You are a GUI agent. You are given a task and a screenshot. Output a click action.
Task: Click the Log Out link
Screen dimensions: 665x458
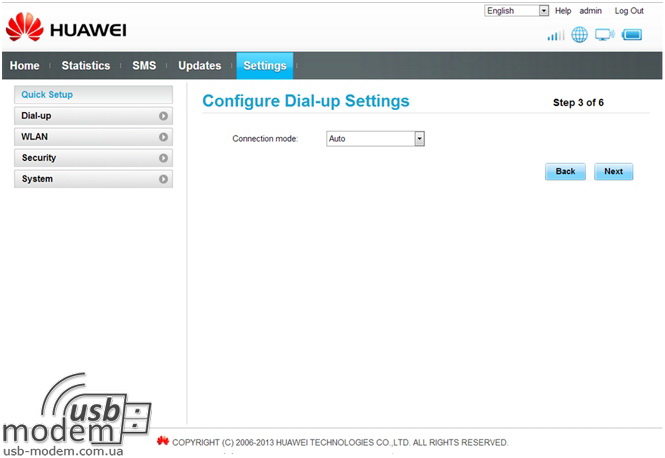click(x=629, y=11)
